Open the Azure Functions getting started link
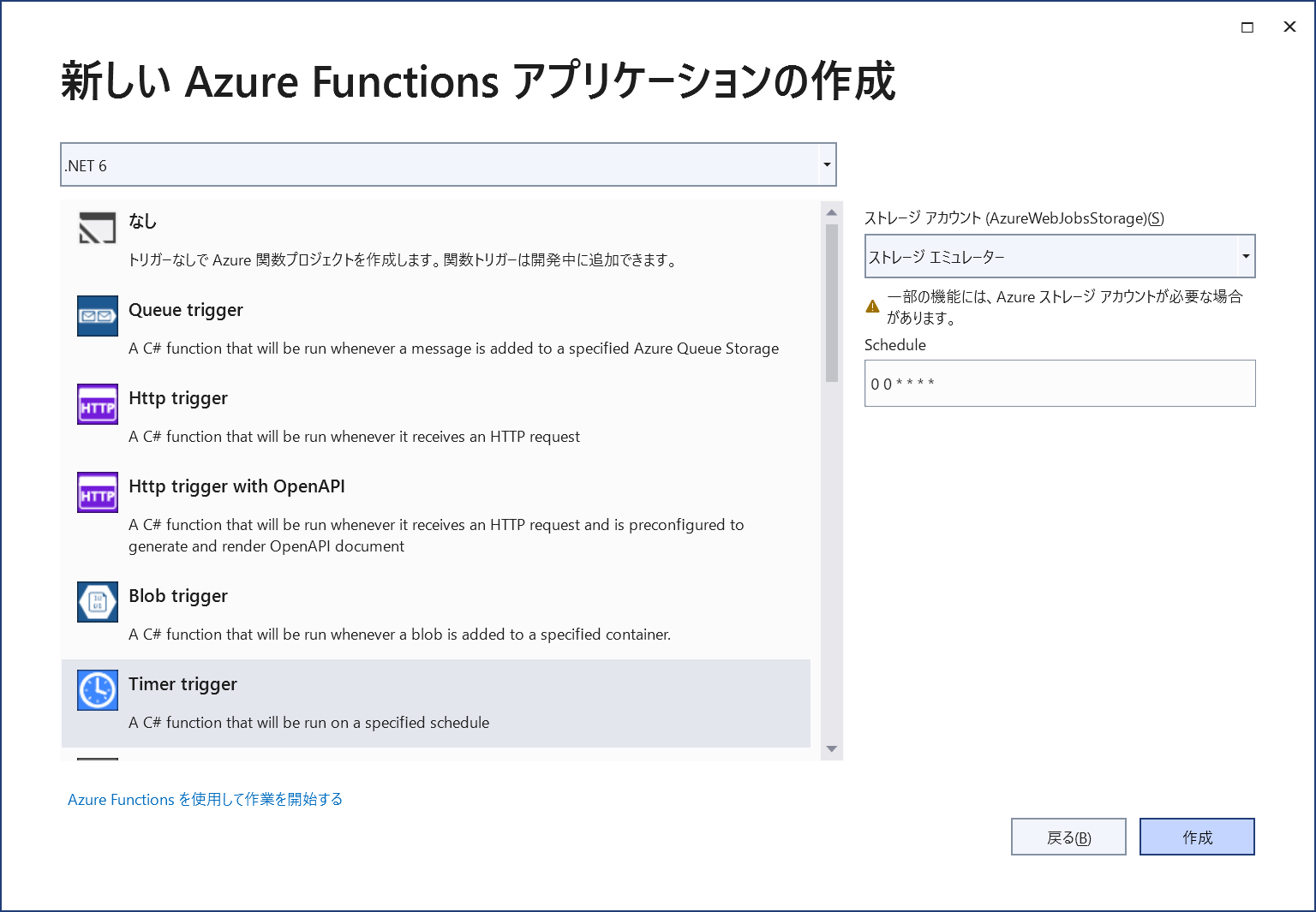 [205, 799]
